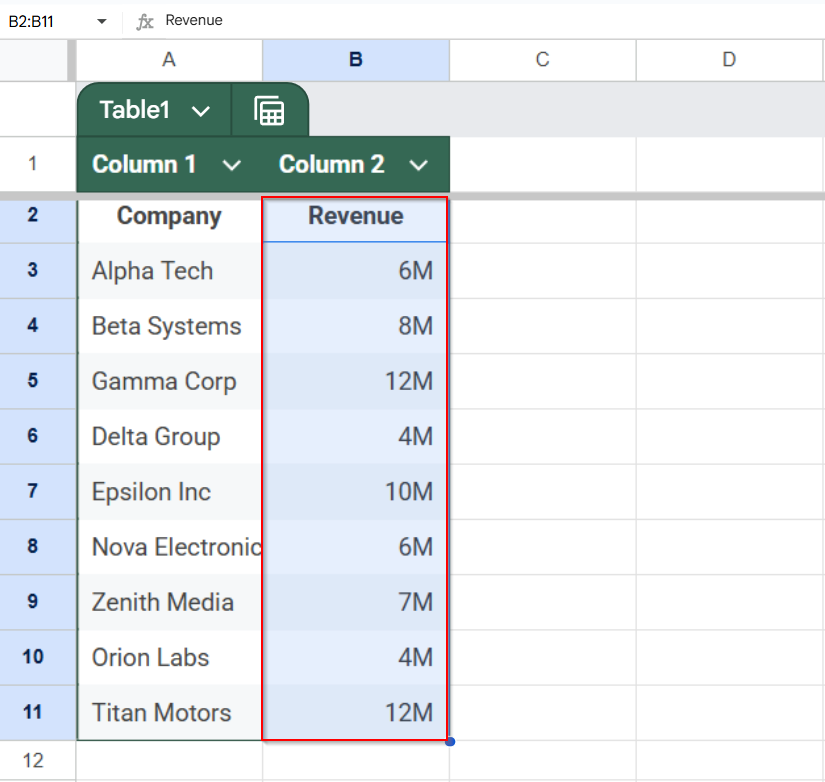Viewport: 825px width, 782px height.
Task: Open the Column 2 header dropdown arrow
Action: (x=418, y=165)
